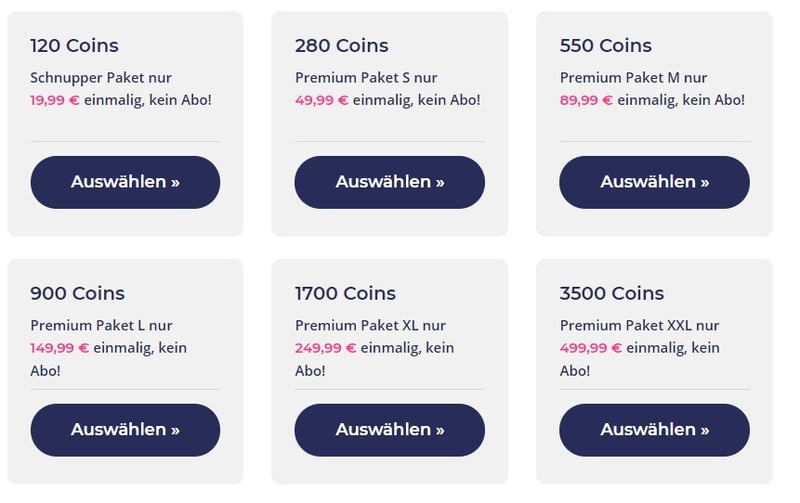Viewport: 800px width, 503px height.
Task: Click the 550 Coins heading
Action: 606,45
